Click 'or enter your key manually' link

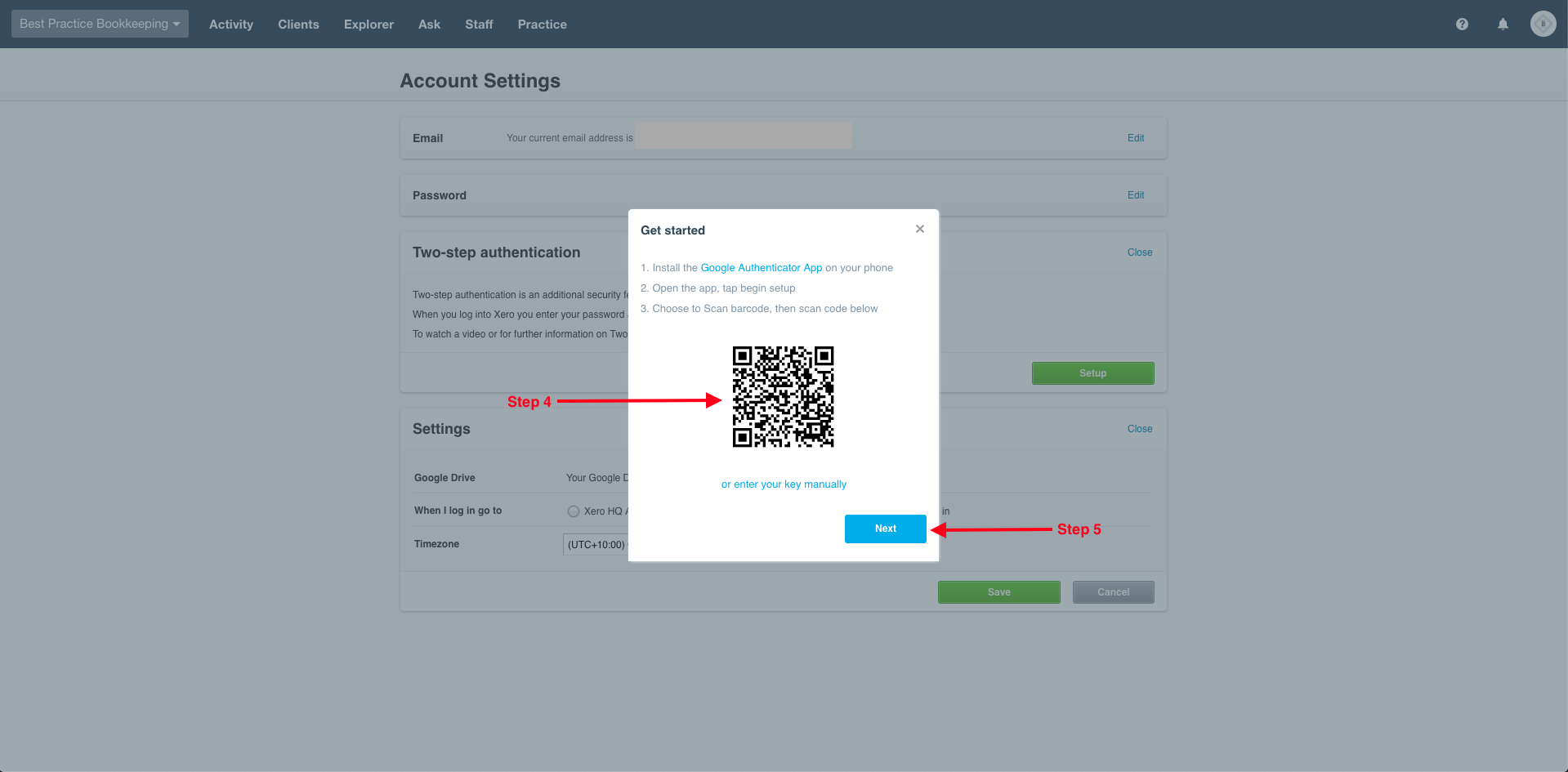(784, 484)
